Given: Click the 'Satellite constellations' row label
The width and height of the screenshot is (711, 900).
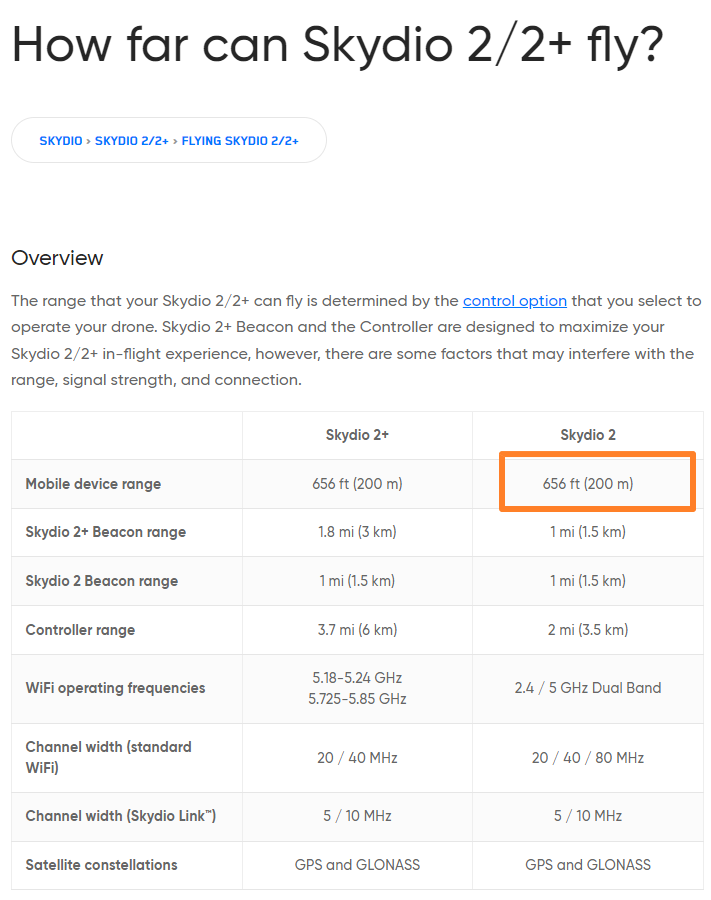Looking at the screenshot, I should point(102,864).
